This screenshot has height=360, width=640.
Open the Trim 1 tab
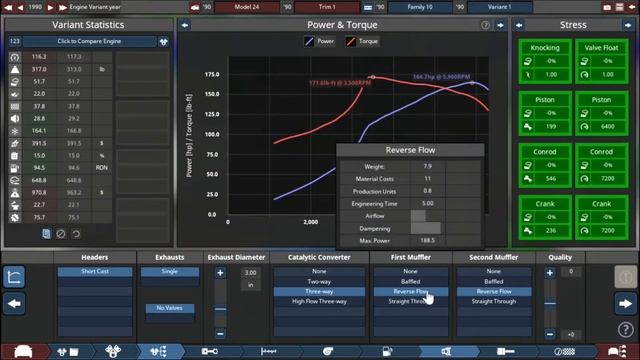[327, 7]
